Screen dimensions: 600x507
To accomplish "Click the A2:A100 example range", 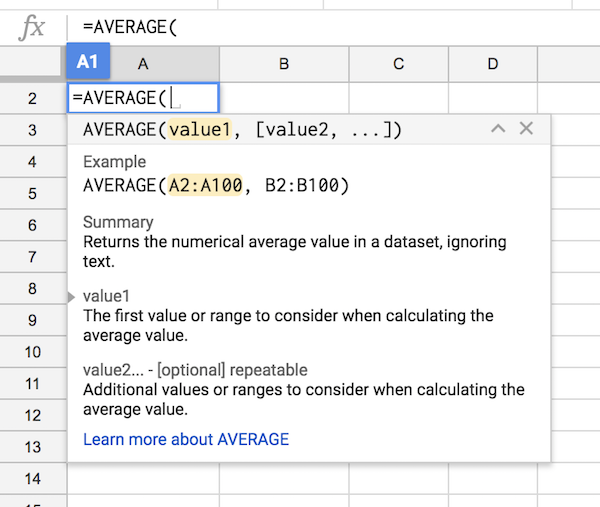I will click(x=205, y=185).
